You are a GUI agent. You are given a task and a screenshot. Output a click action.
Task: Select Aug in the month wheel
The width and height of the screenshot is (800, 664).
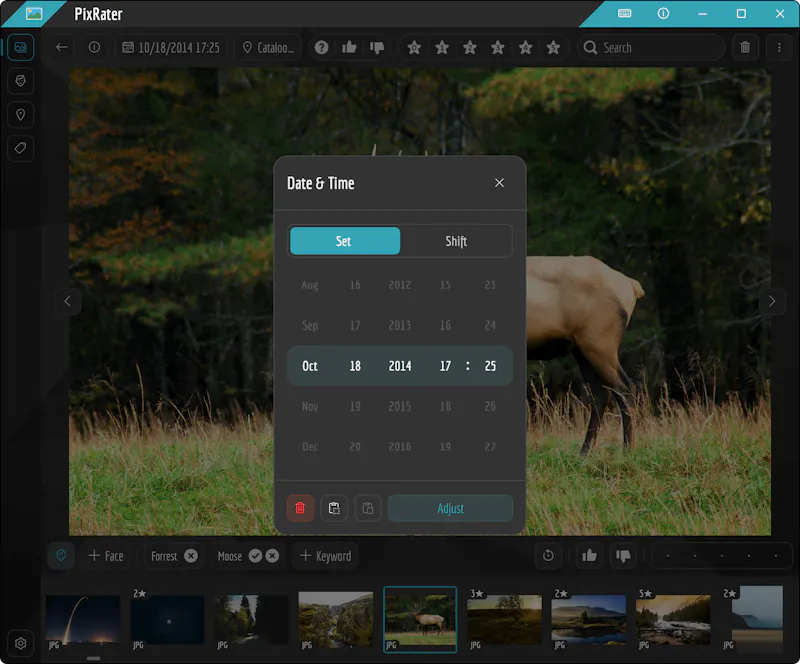click(310, 285)
